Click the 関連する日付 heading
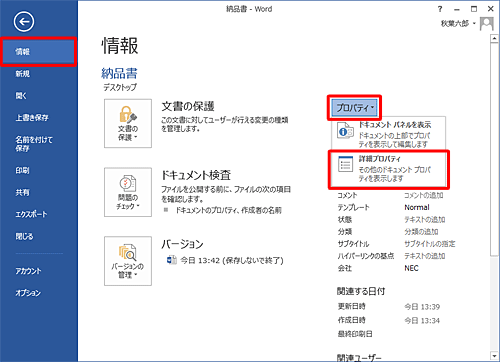Viewport: 500px width, 362px height. tap(361, 291)
